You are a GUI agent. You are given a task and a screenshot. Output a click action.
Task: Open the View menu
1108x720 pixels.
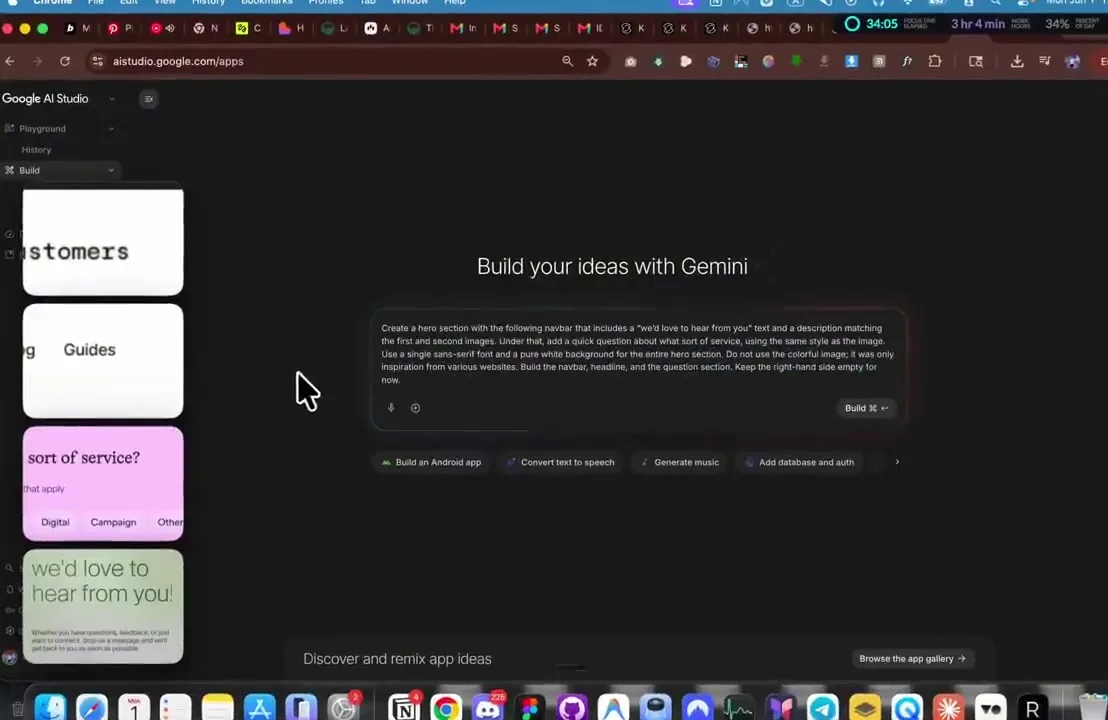(165, 3)
